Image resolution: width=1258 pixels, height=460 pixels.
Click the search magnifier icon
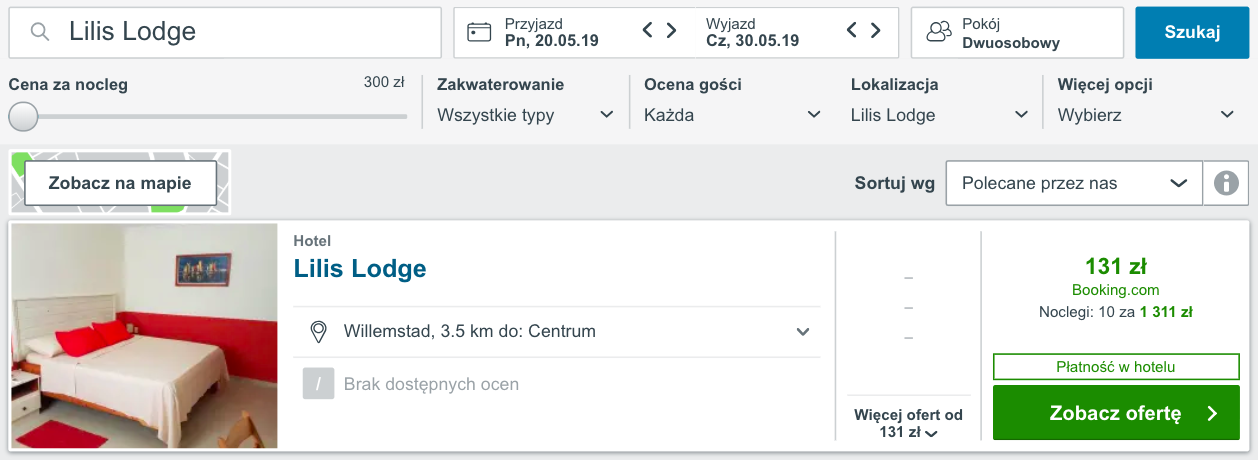(x=40, y=32)
